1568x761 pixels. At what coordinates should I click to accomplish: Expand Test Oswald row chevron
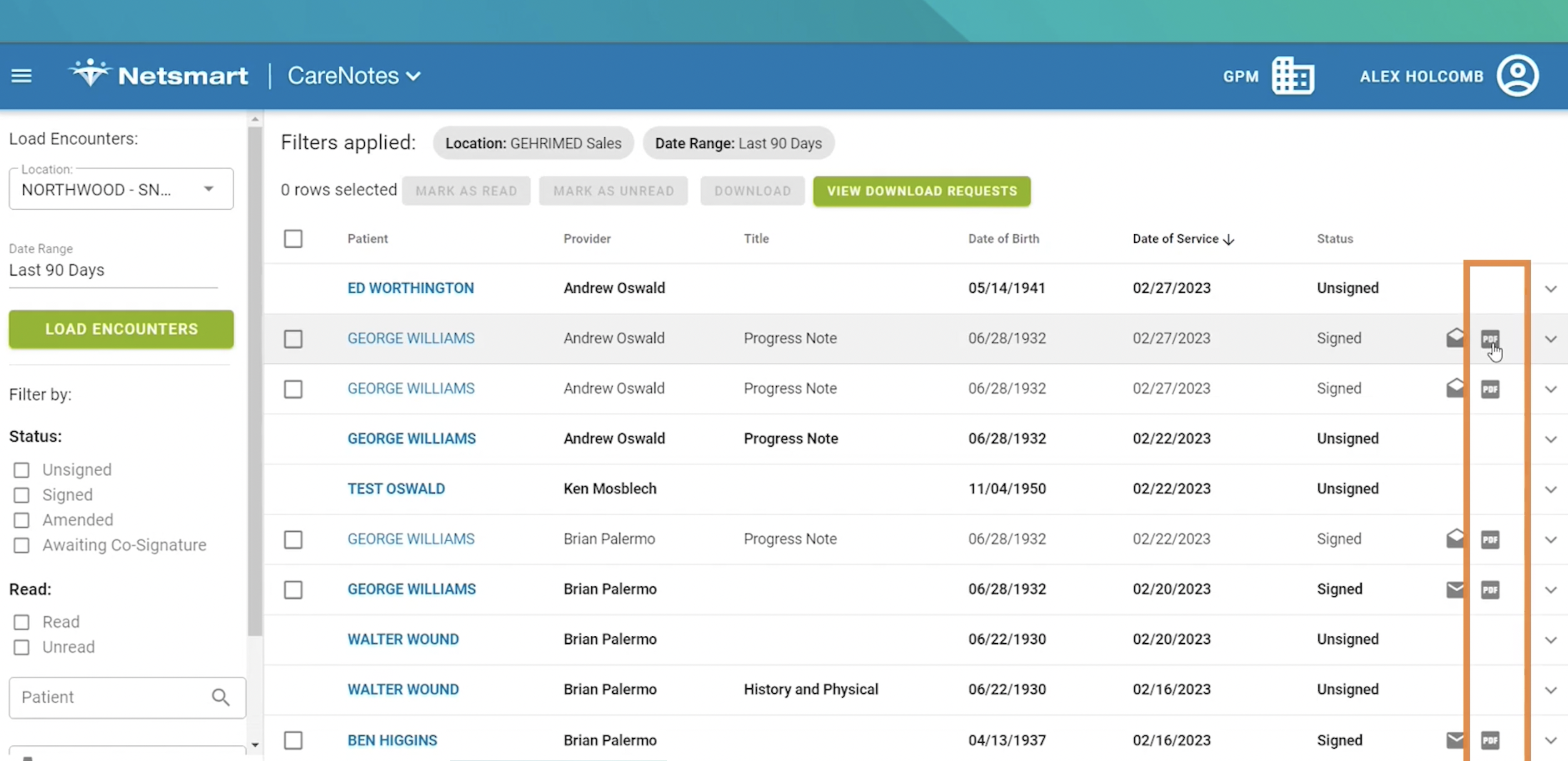[x=1551, y=490]
